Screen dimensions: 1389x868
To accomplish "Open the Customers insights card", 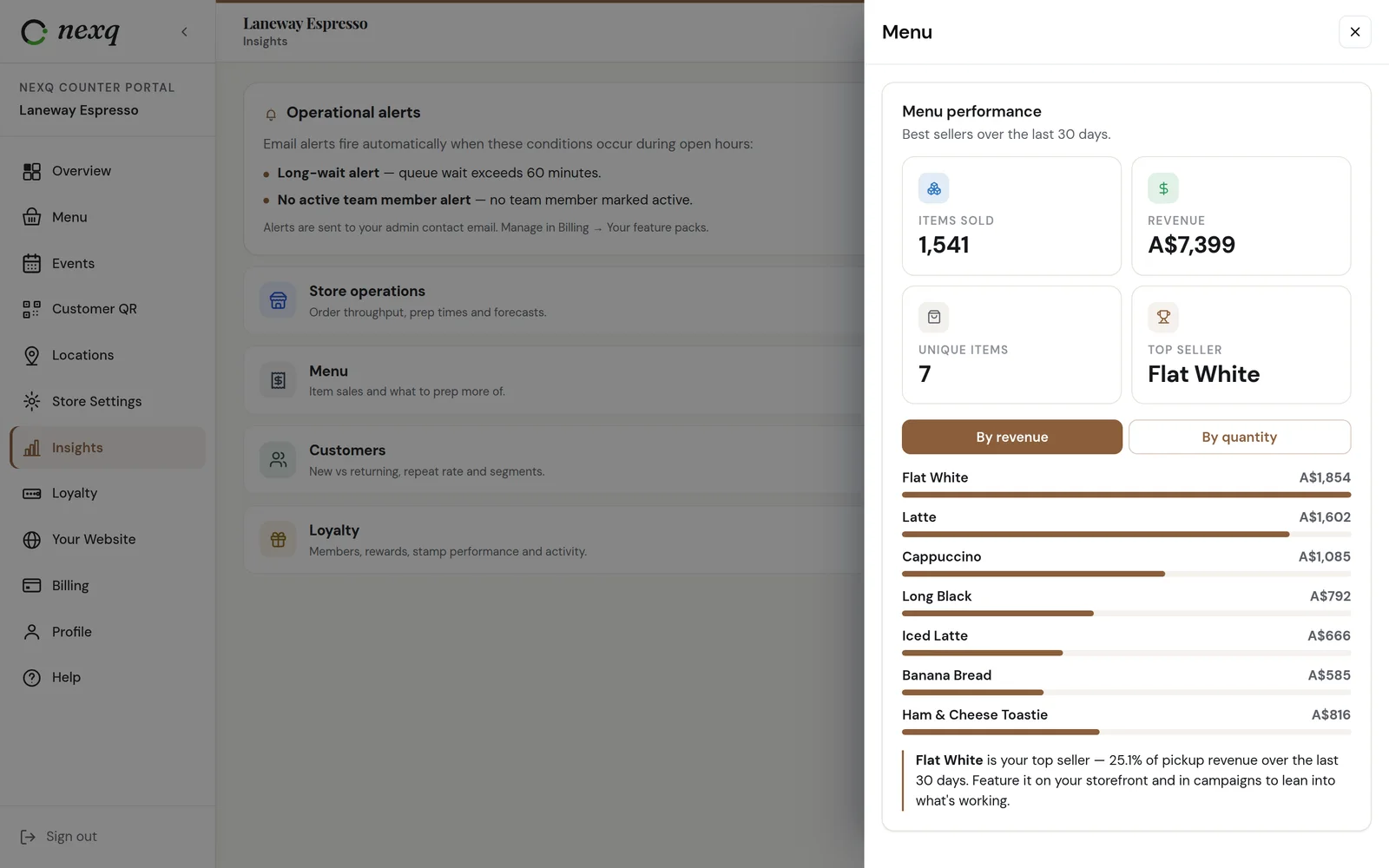I will tap(554, 460).
